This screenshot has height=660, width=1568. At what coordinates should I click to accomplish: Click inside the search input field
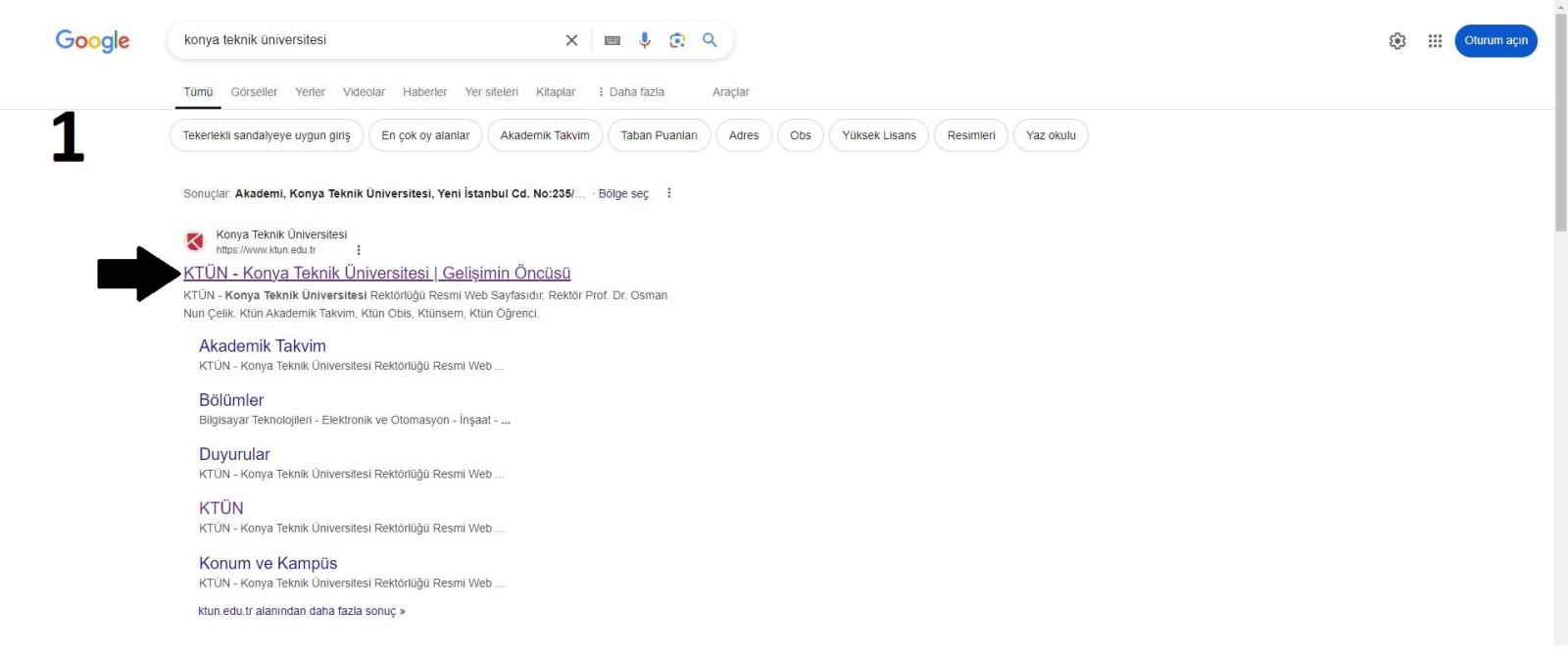pyautogui.click(x=363, y=40)
